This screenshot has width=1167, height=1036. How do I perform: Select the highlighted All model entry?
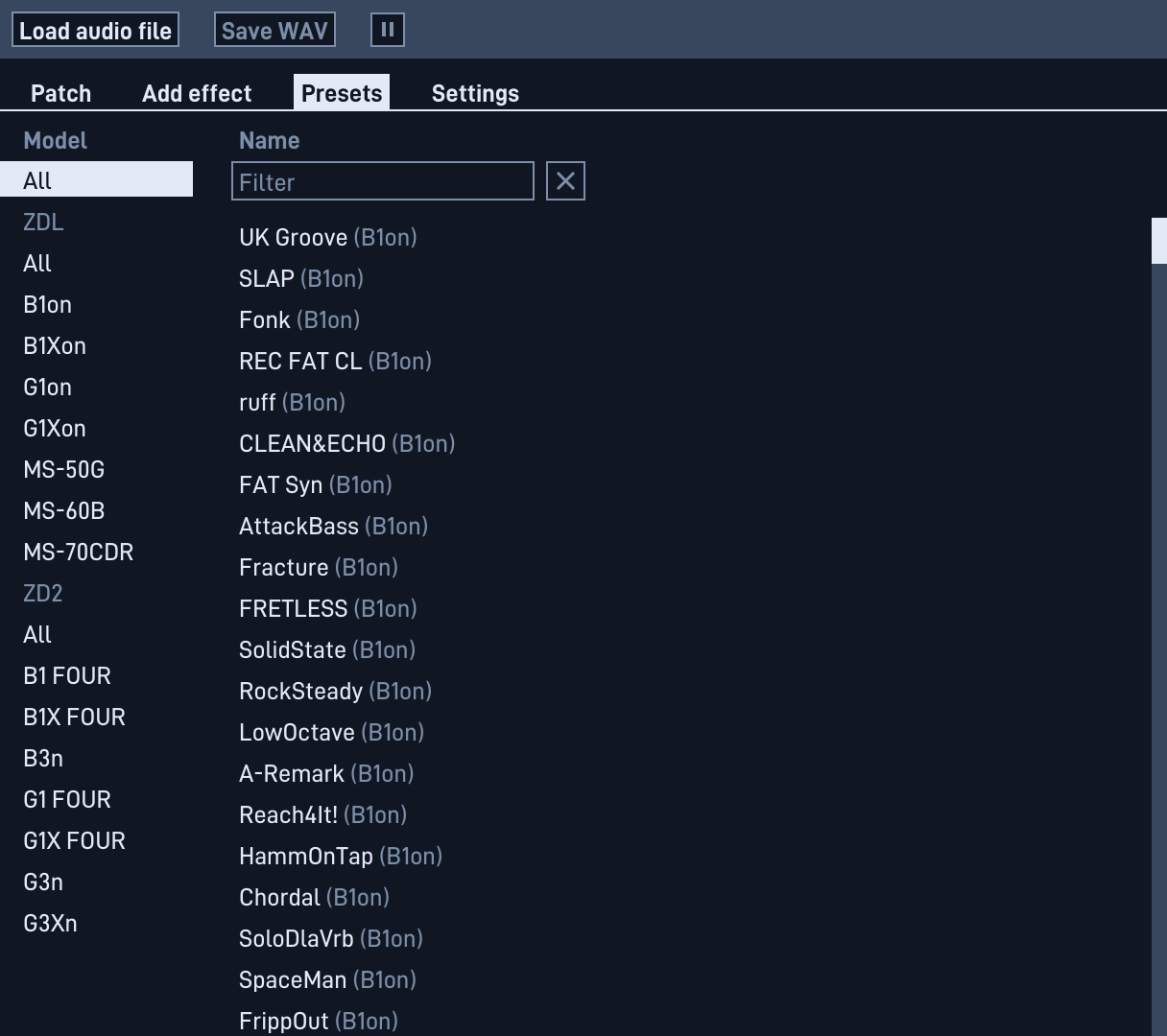pyautogui.click(x=96, y=180)
